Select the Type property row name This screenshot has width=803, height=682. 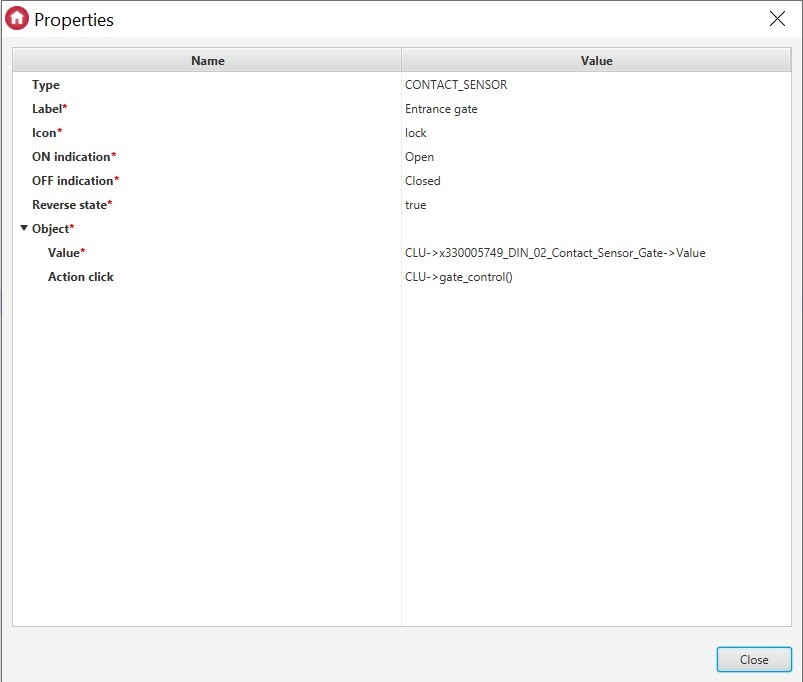pos(46,85)
